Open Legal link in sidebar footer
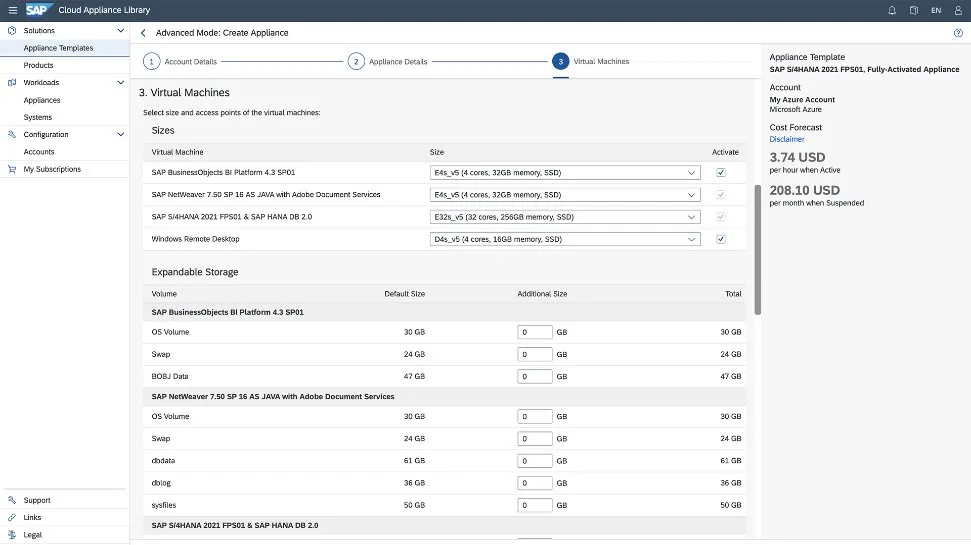Screen dimensions: 971x545 coord(33,535)
